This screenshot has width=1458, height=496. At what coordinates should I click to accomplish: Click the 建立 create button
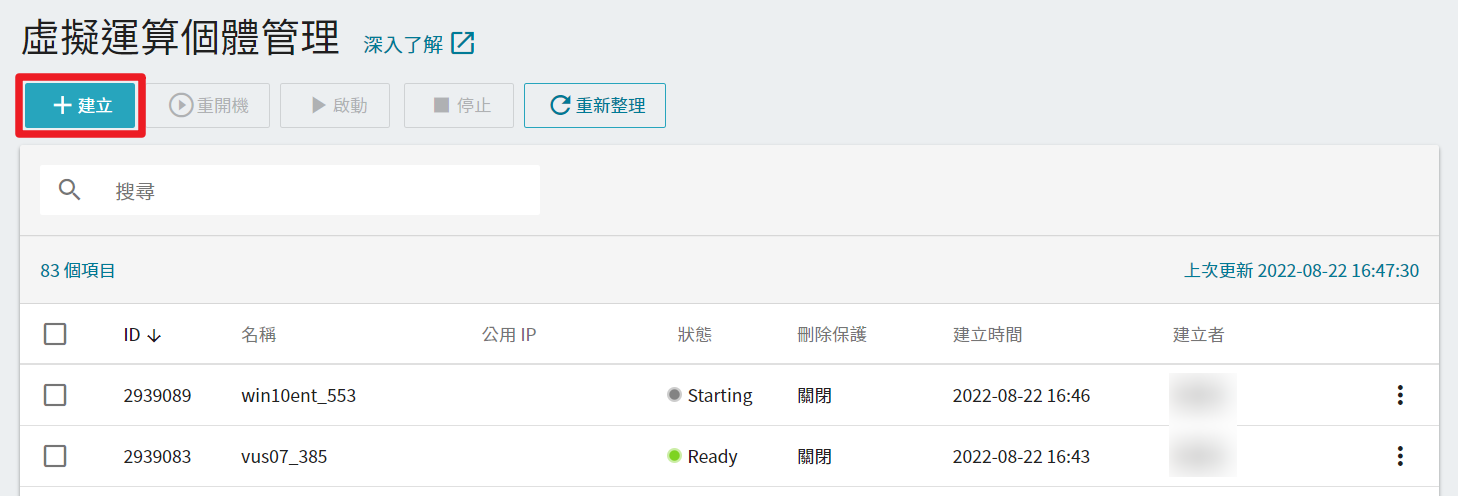82,106
